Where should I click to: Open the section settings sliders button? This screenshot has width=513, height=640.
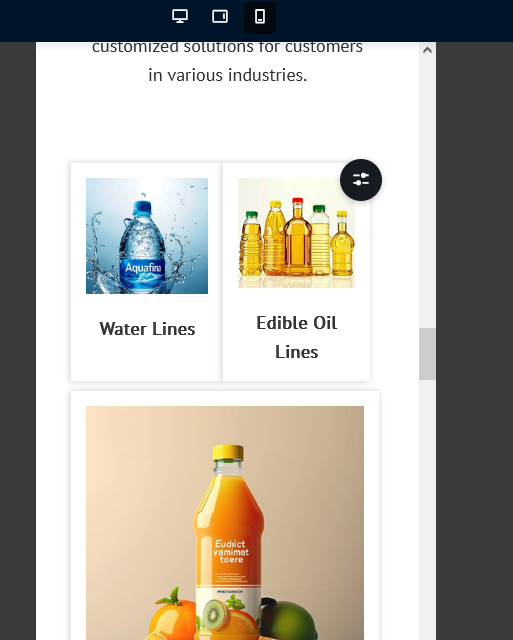(x=361, y=180)
